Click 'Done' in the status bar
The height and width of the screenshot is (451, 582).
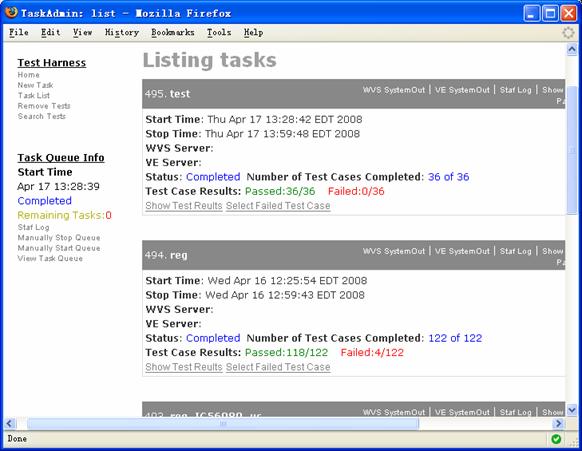[x=17, y=439]
